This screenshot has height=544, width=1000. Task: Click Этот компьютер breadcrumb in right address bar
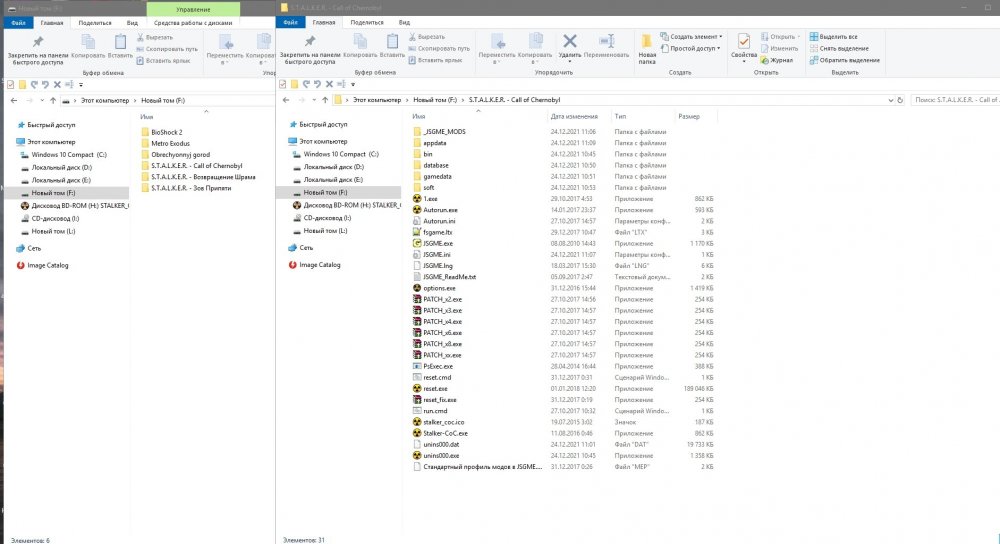pos(377,100)
